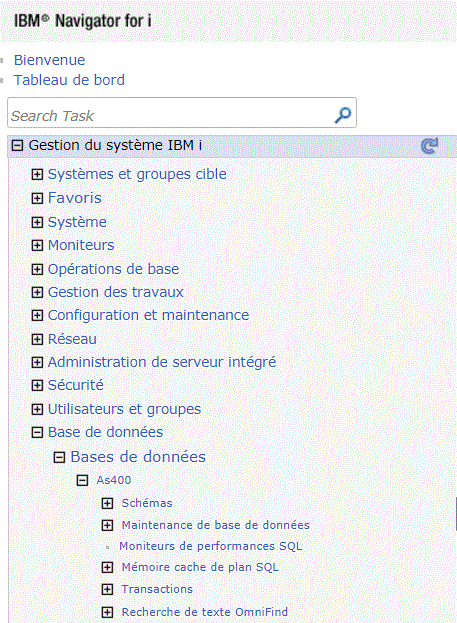Click the search magnifier icon
This screenshot has width=457, height=623.
(x=343, y=115)
